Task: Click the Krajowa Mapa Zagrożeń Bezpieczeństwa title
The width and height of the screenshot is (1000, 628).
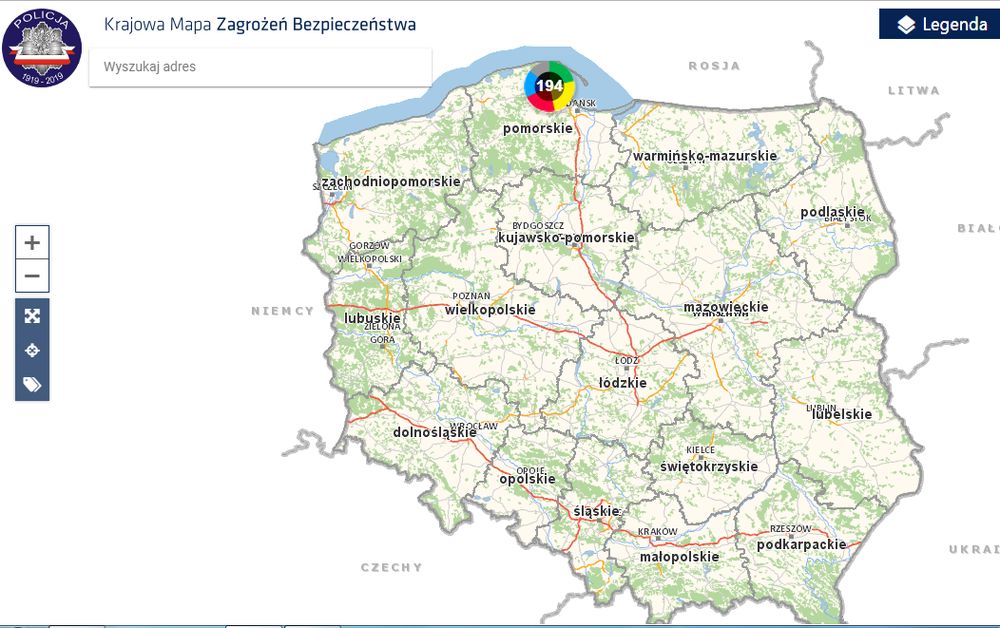Action: [x=260, y=24]
